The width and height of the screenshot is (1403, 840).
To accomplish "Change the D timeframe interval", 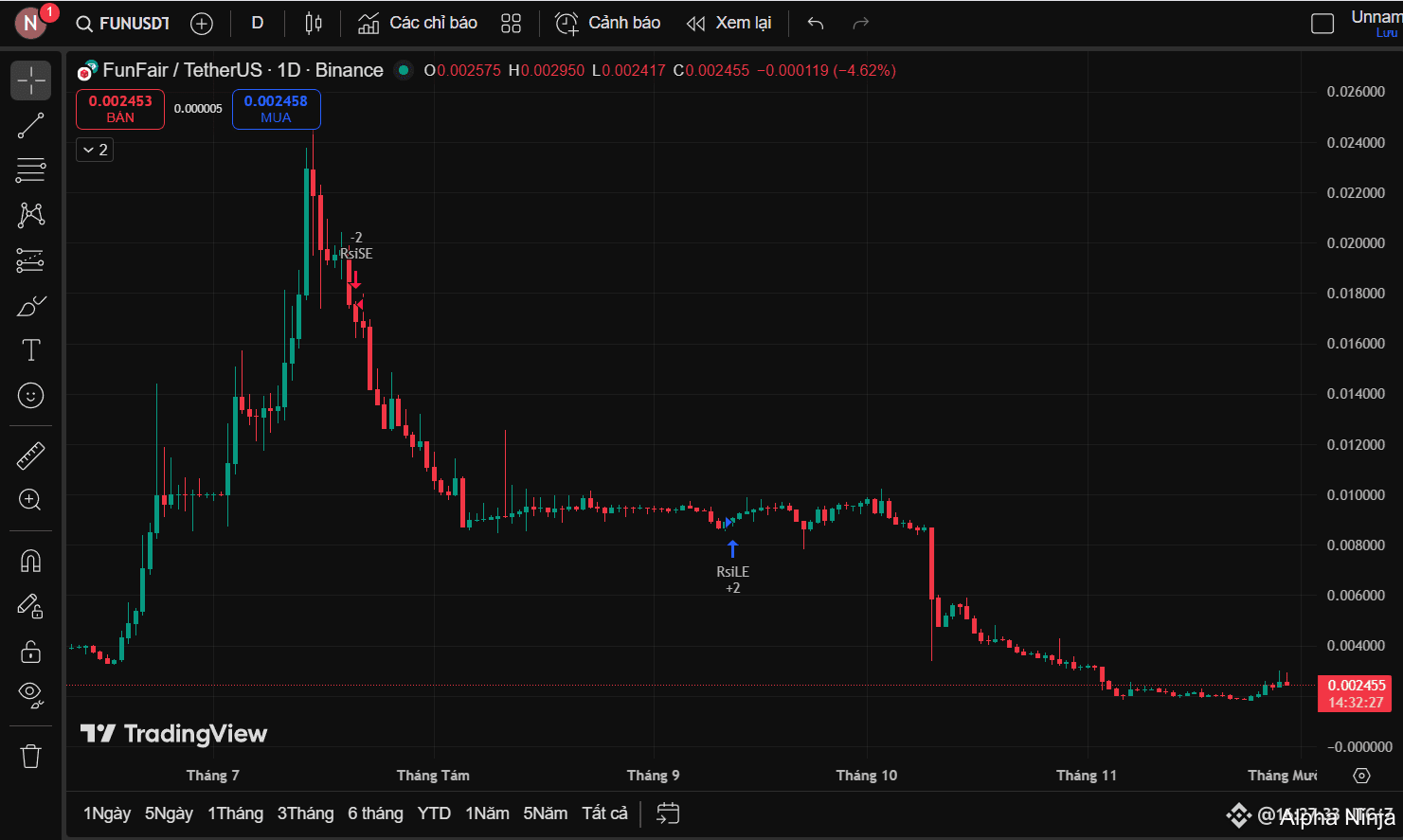I will 257,23.
